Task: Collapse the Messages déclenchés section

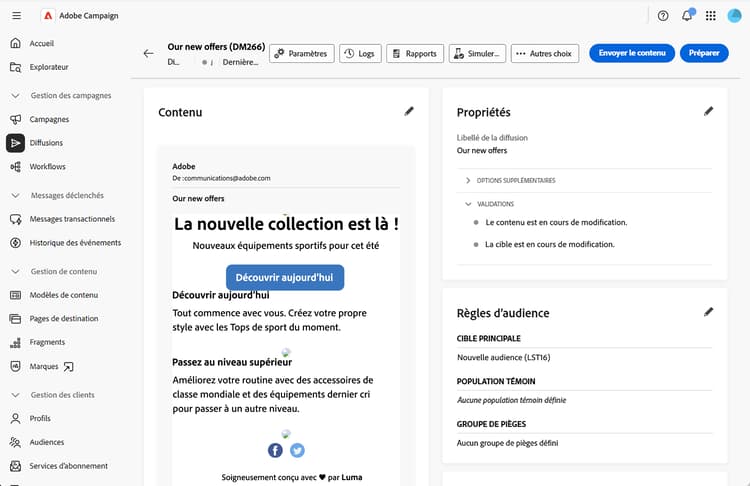Action: (15, 196)
